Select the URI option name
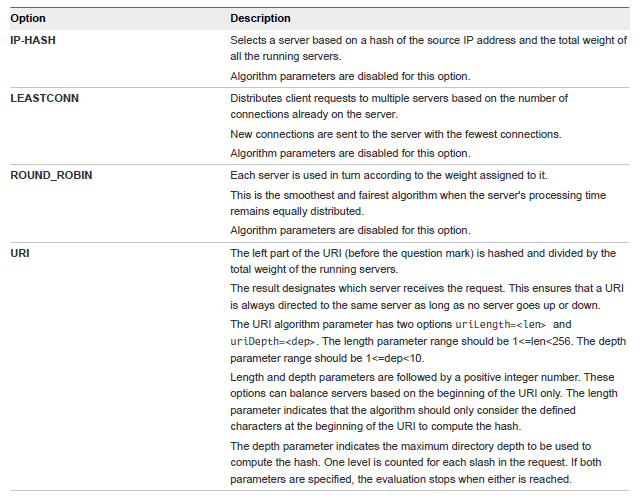The image size is (640, 500). [x=20, y=254]
